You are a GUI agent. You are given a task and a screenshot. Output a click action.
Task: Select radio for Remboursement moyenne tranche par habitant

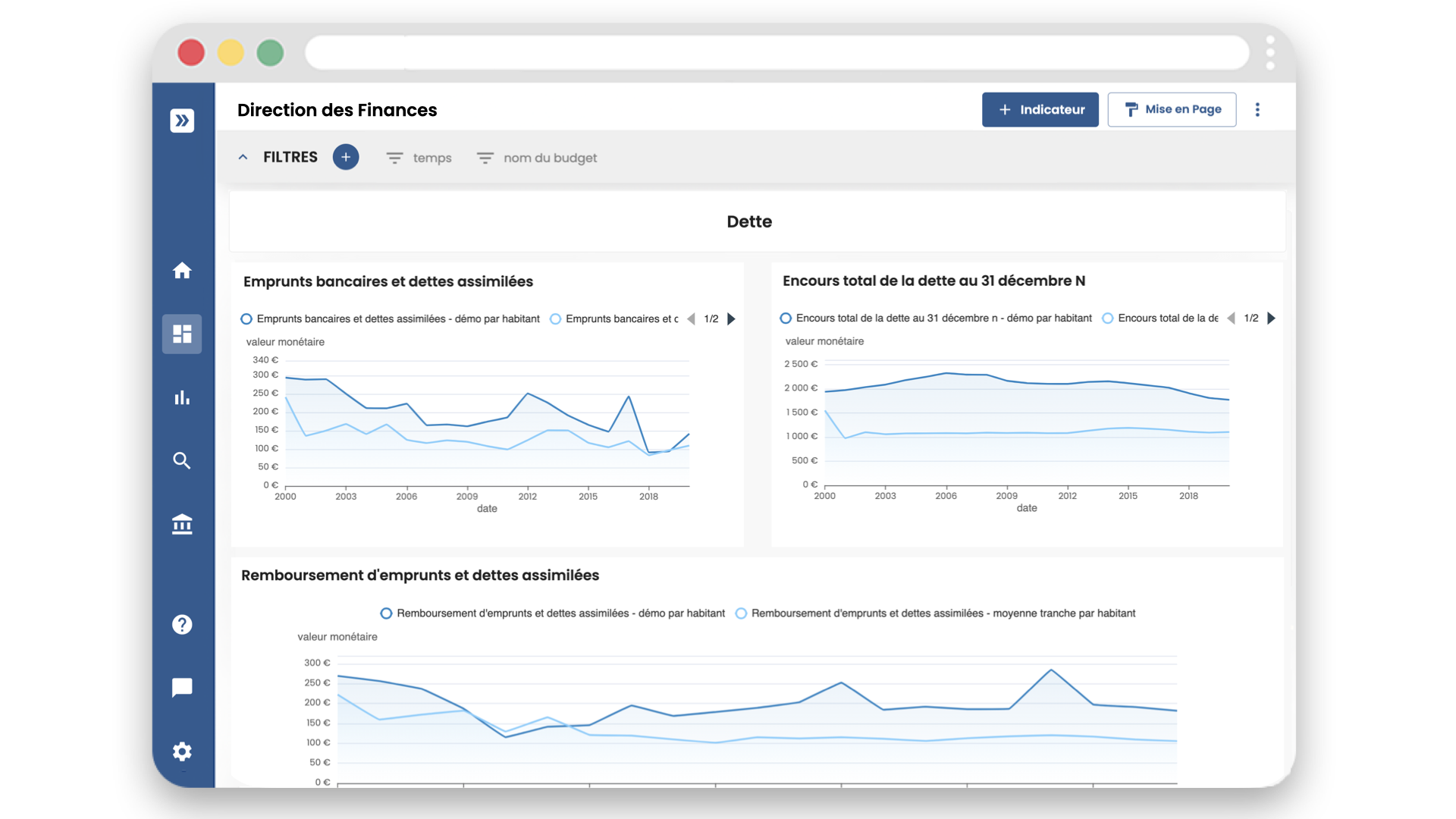(x=741, y=613)
